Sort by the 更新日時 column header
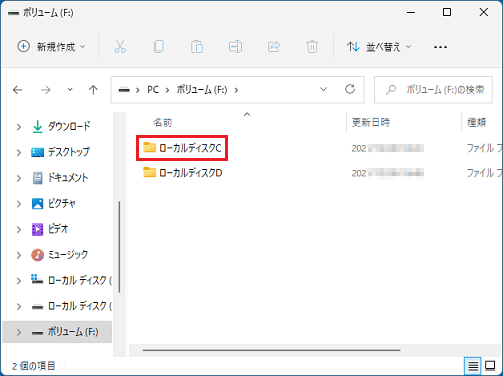 click(x=371, y=123)
